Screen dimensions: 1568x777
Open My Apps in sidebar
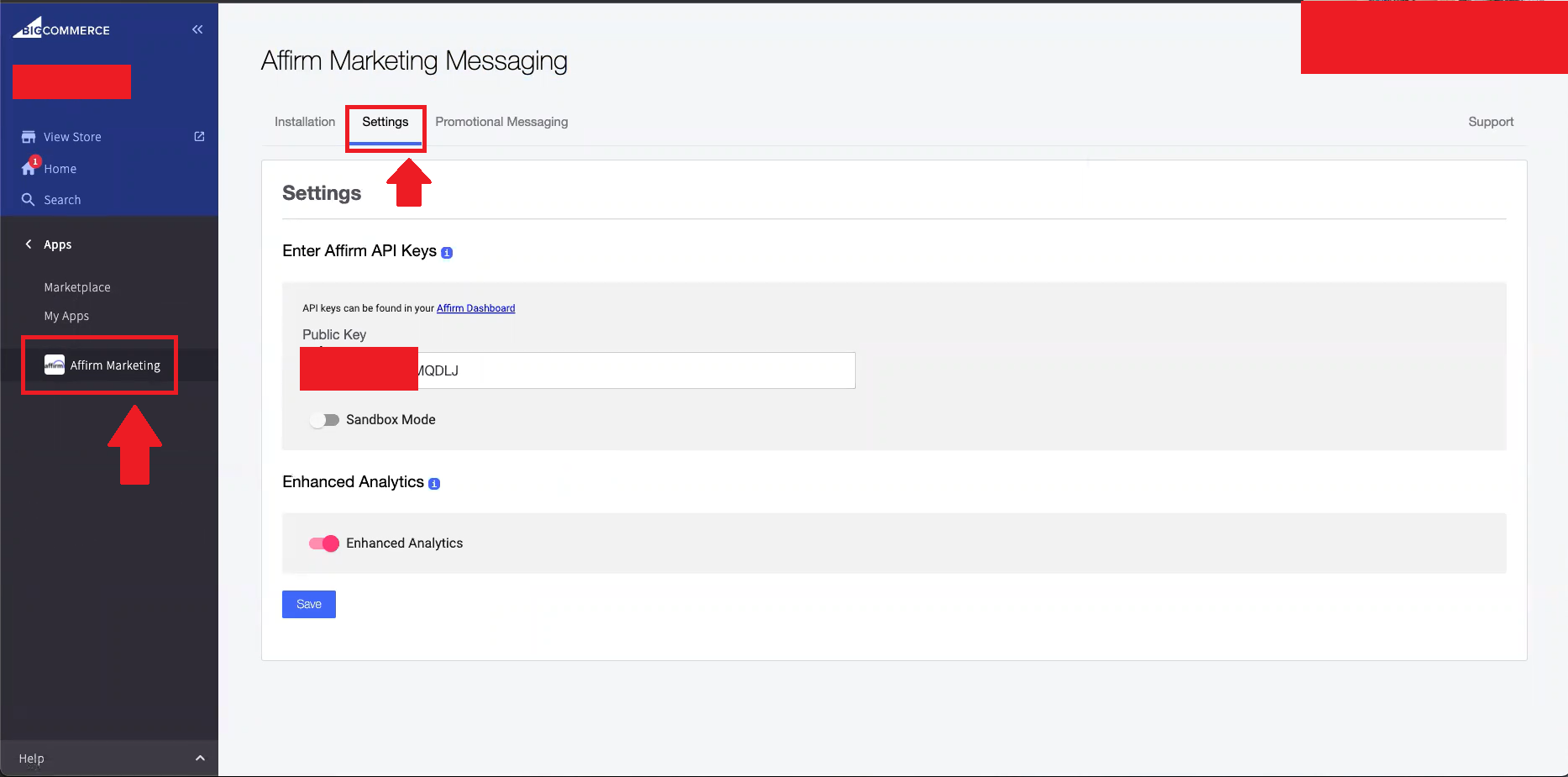[66, 316]
